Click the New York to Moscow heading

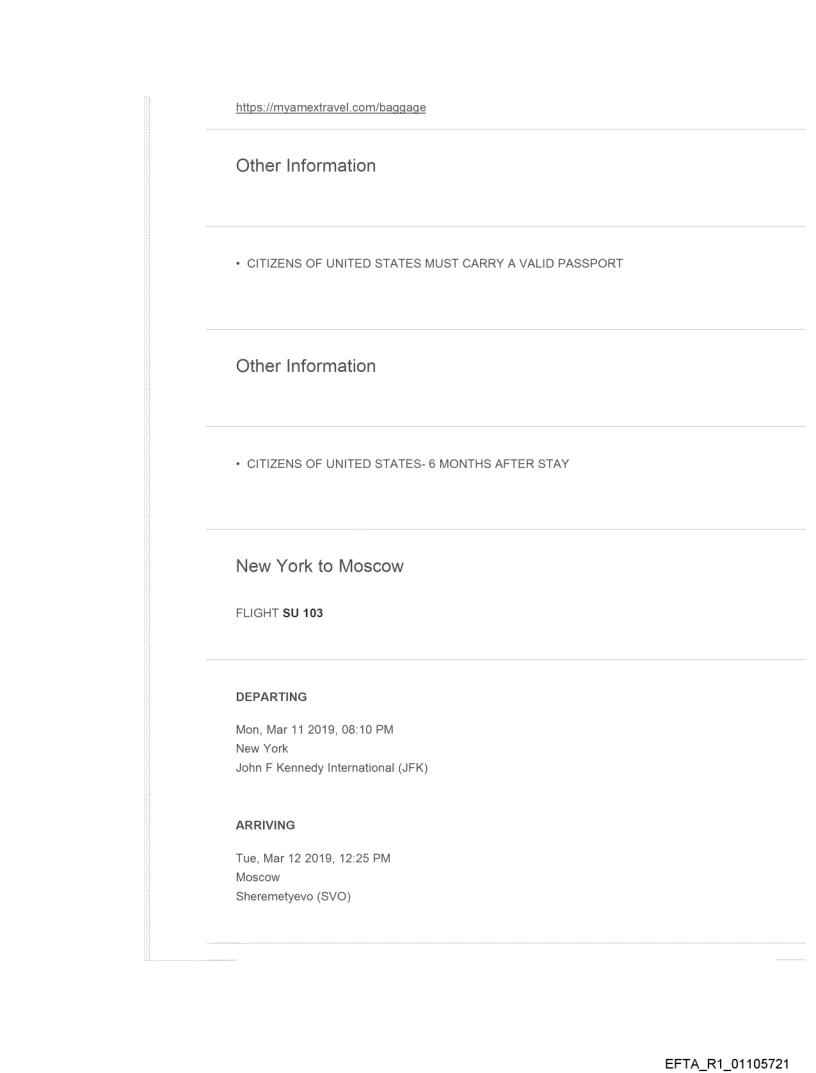320,566
